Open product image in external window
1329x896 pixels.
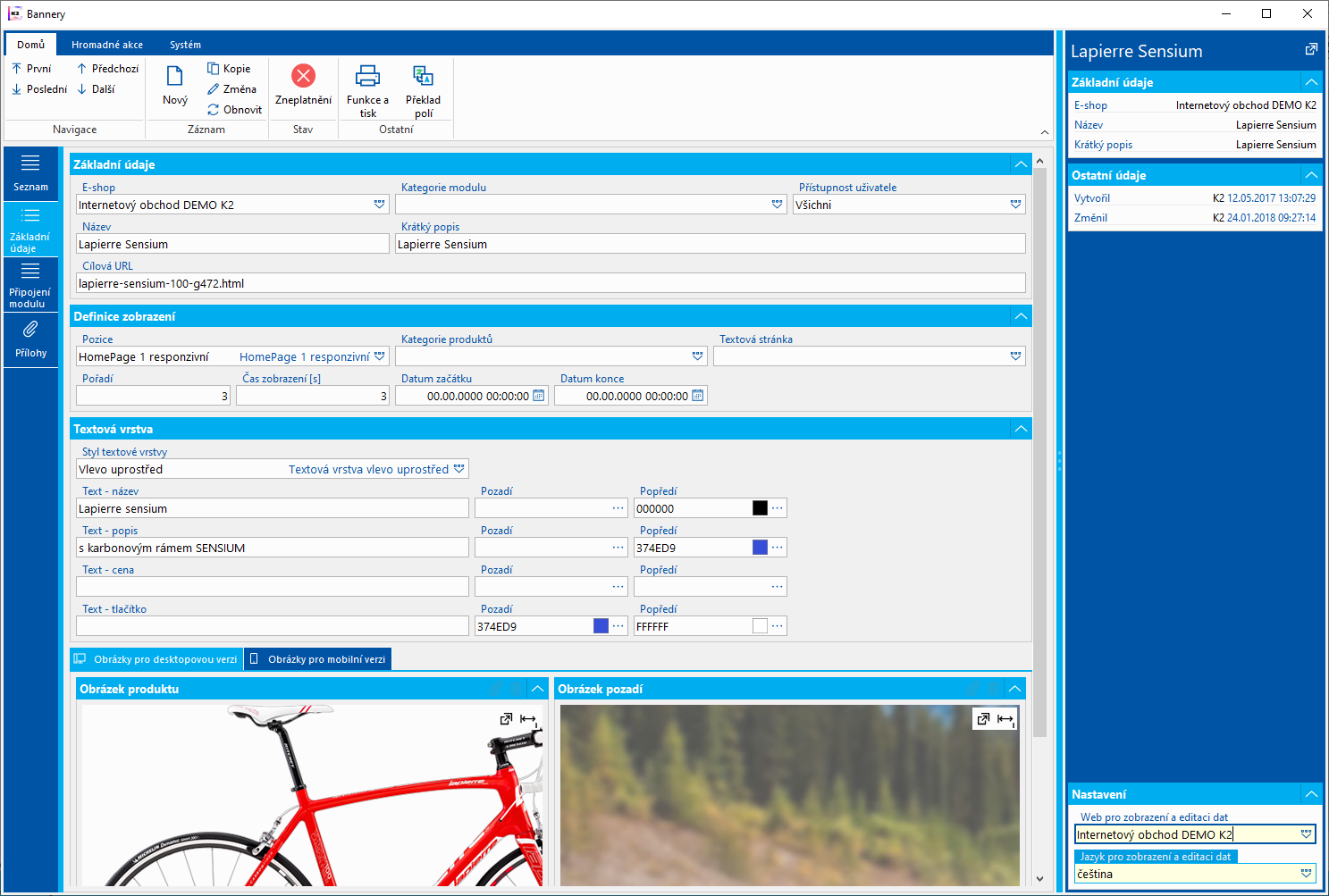507,719
